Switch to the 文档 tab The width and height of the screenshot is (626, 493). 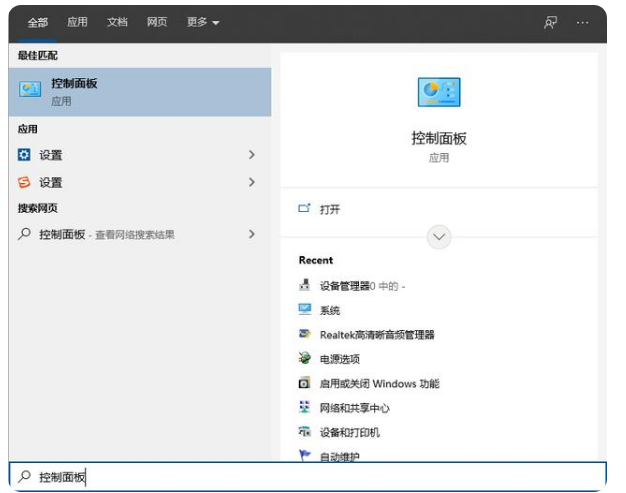tap(117, 22)
